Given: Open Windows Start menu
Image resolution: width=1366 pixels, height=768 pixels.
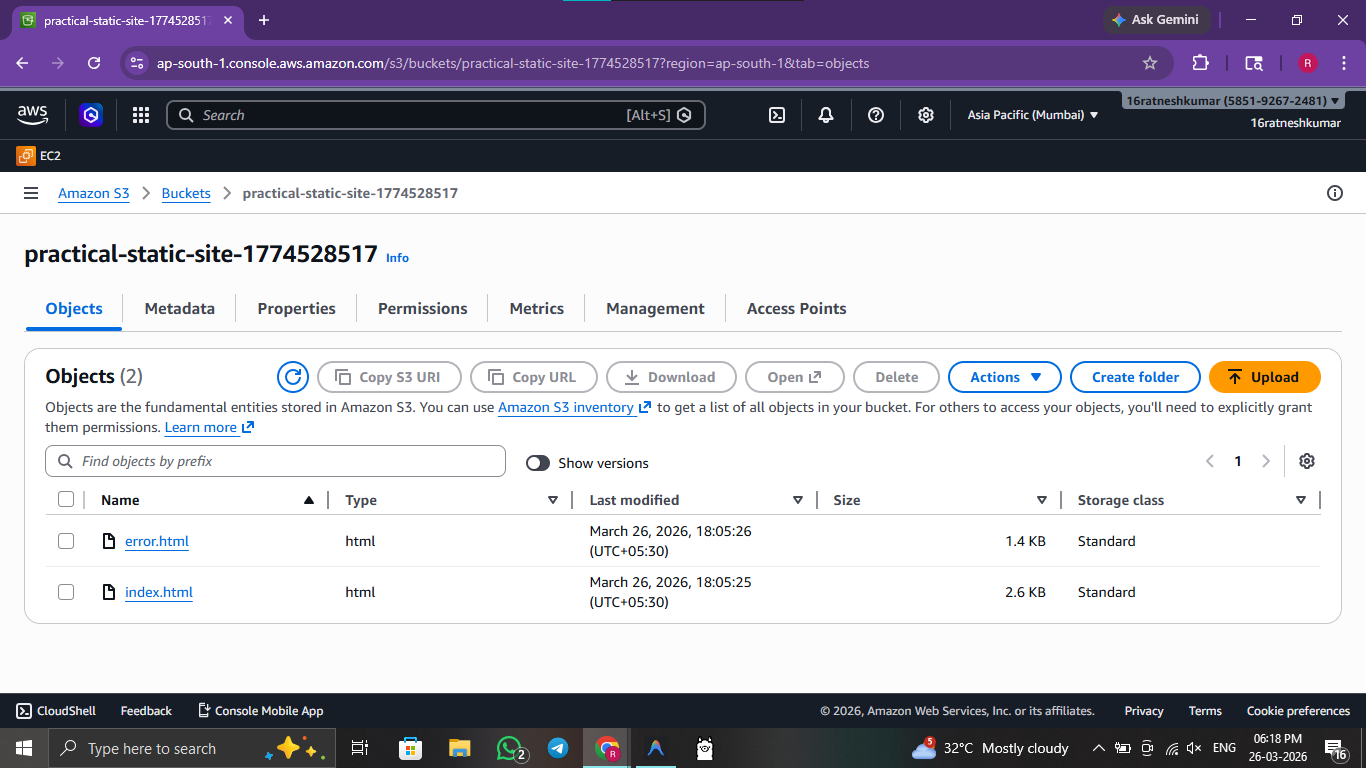Looking at the screenshot, I should pos(24,748).
